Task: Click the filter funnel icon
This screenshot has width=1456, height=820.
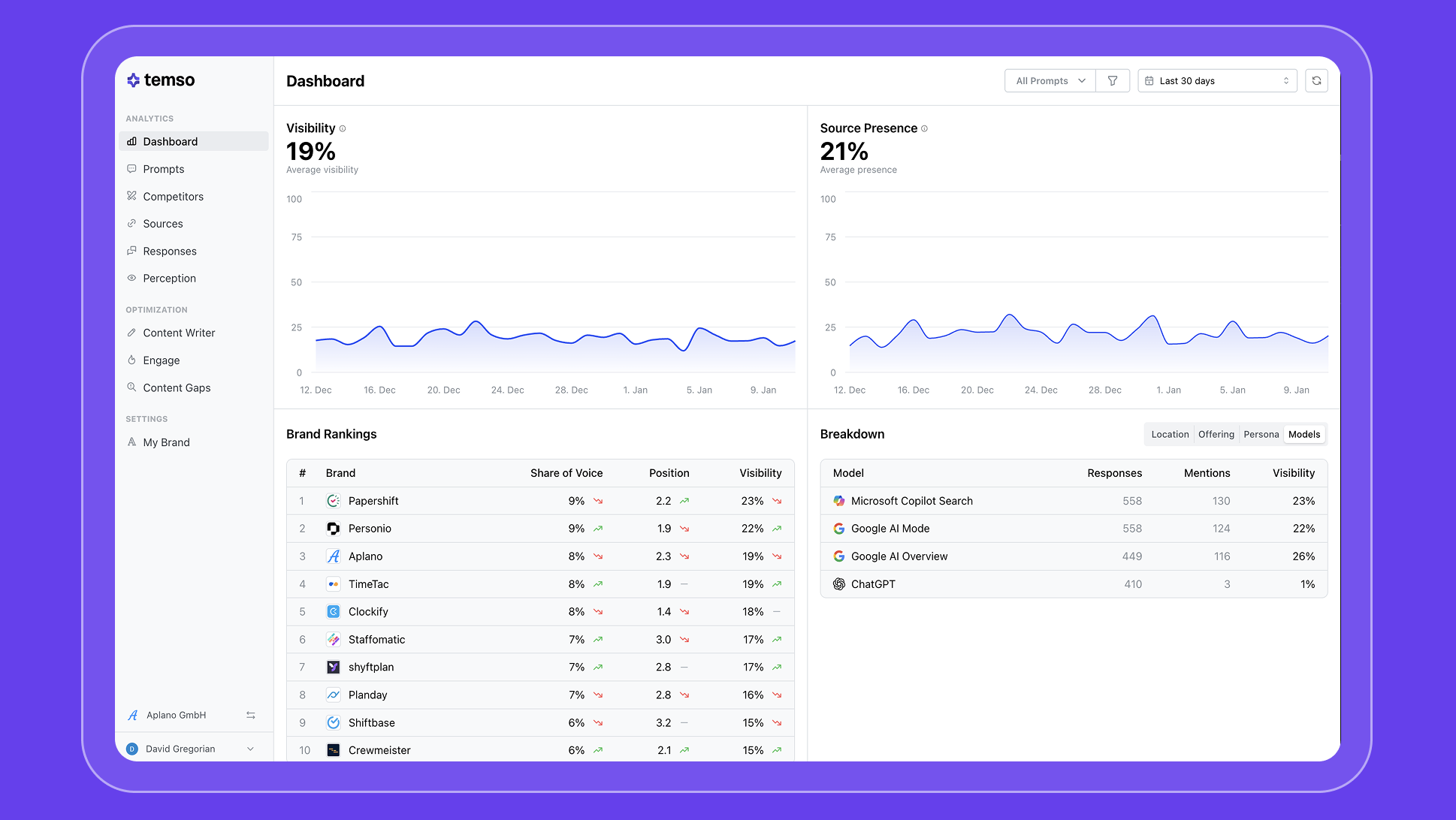Action: coord(1113,81)
